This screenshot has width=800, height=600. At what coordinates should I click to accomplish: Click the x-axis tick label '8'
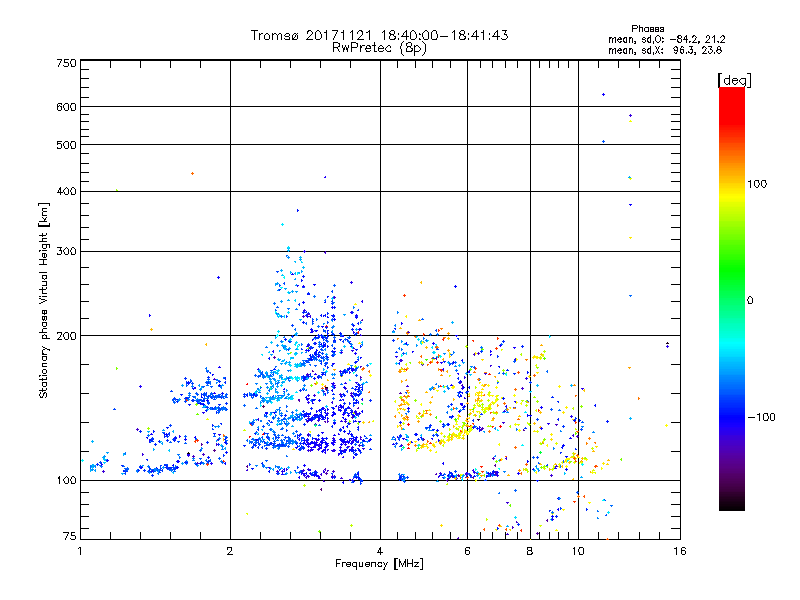pyautogui.click(x=530, y=551)
